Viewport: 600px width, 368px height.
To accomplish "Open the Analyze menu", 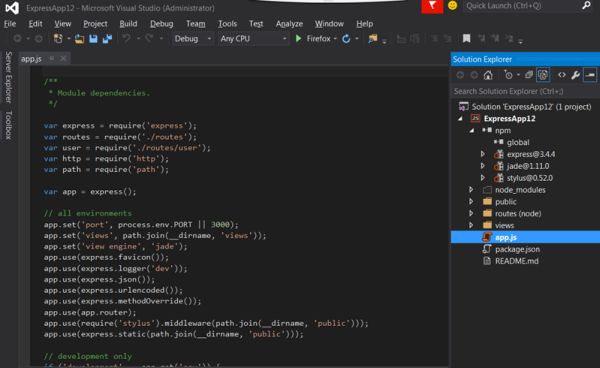I will click(x=289, y=24).
